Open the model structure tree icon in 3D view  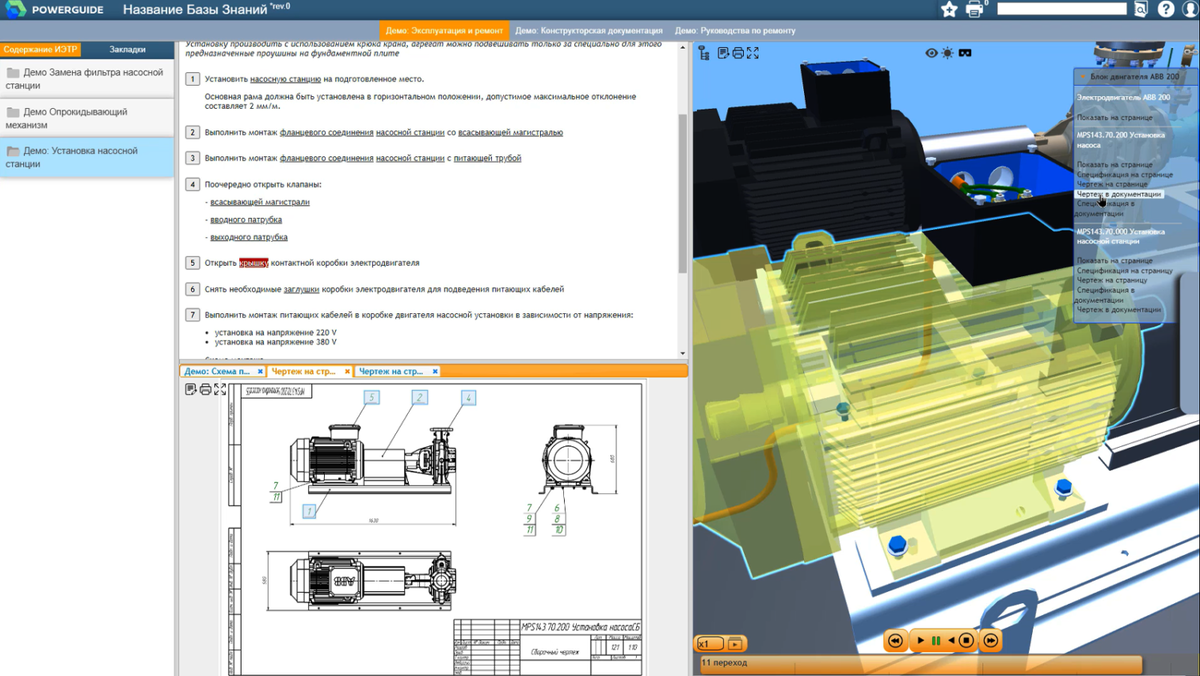(x=704, y=53)
